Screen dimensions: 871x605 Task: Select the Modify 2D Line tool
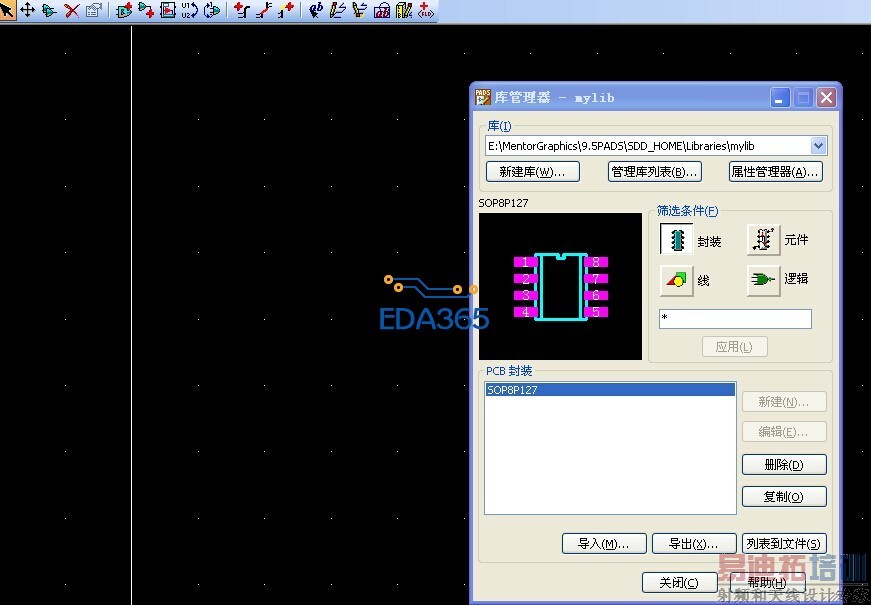(359, 10)
